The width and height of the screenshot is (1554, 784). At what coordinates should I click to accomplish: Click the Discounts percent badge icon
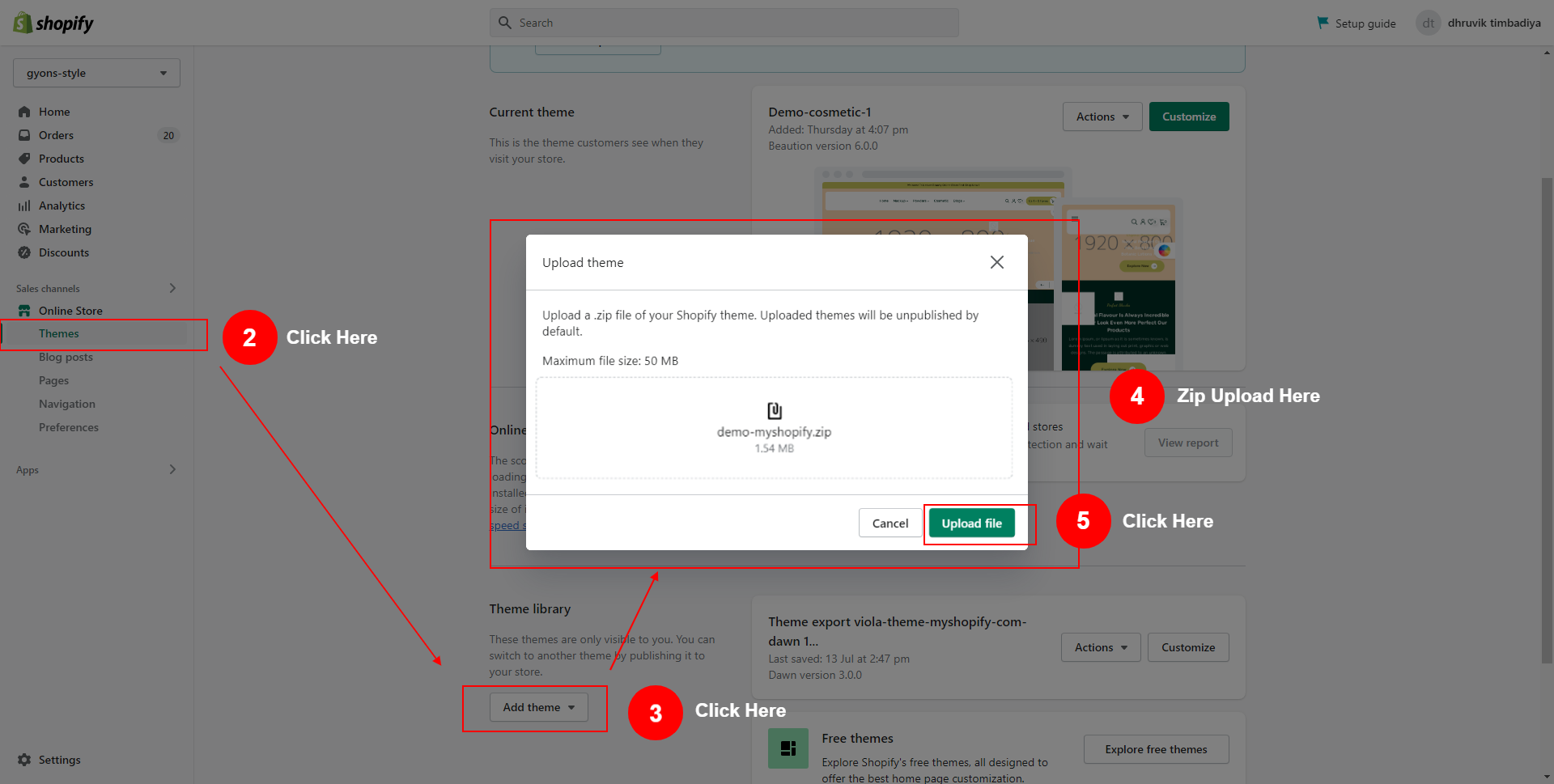click(24, 252)
